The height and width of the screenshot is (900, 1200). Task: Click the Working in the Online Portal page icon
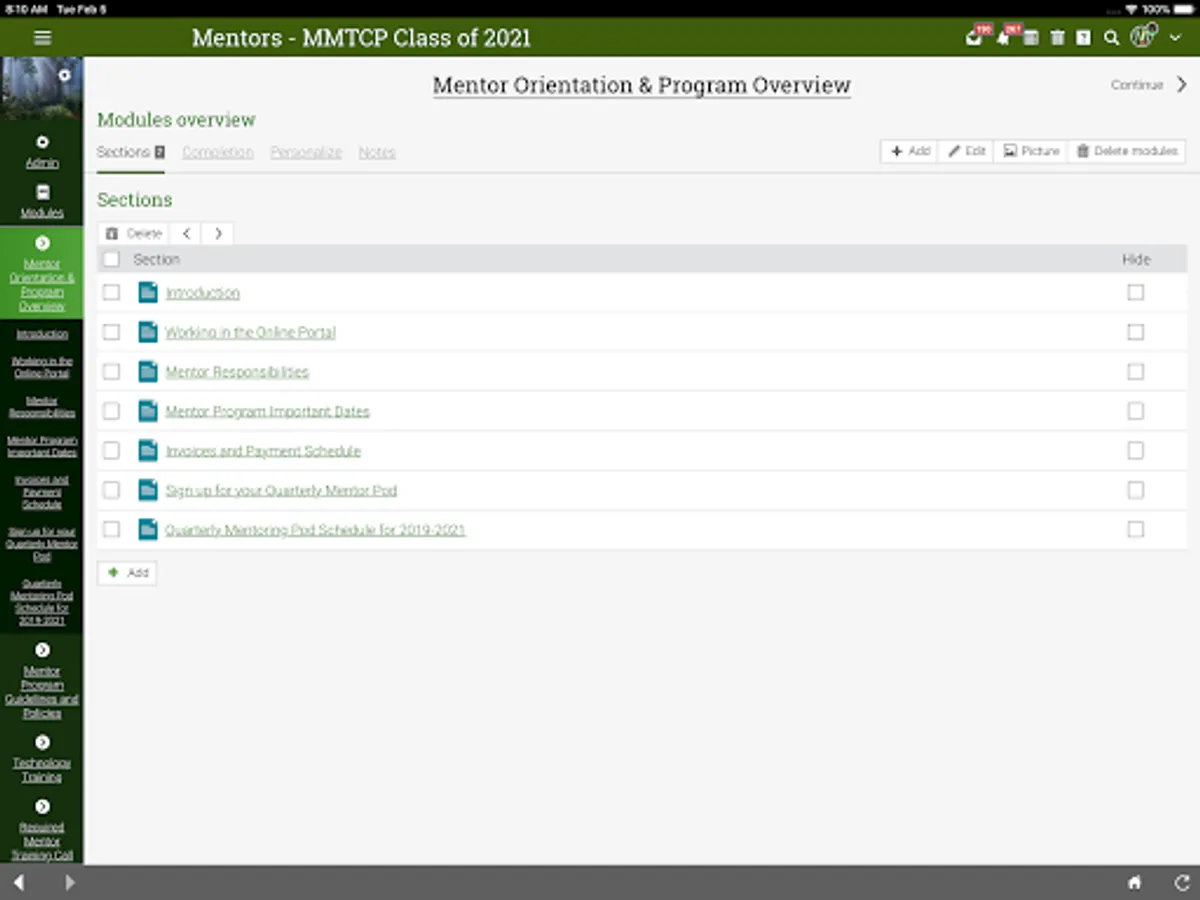click(148, 332)
